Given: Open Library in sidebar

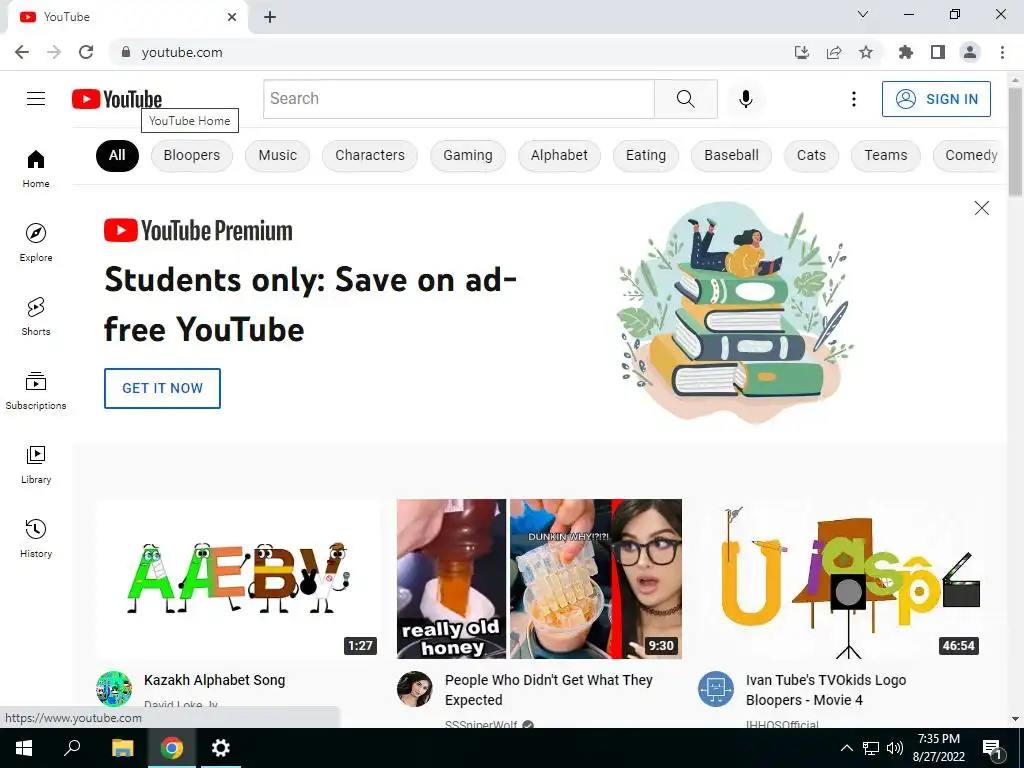Looking at the screenshot, I should [x=36, y=464].
